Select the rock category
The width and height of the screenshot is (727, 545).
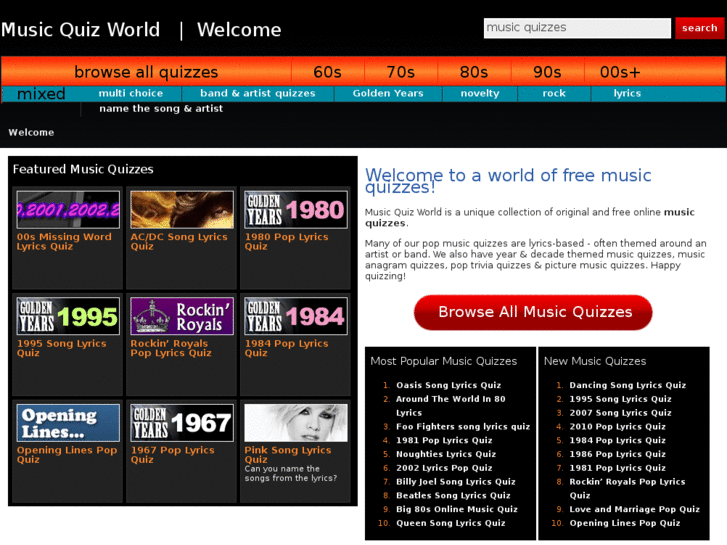[554, 93]
